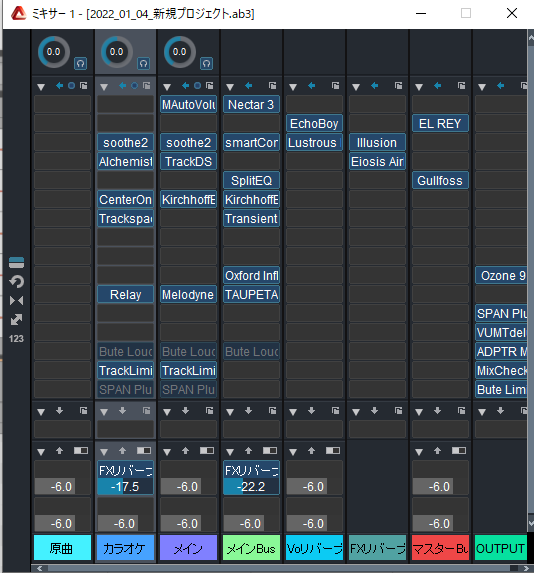Open Nectar 3 plugin on メインBus
The height and width of the screenshot is (573, 534).
(251, 105)
